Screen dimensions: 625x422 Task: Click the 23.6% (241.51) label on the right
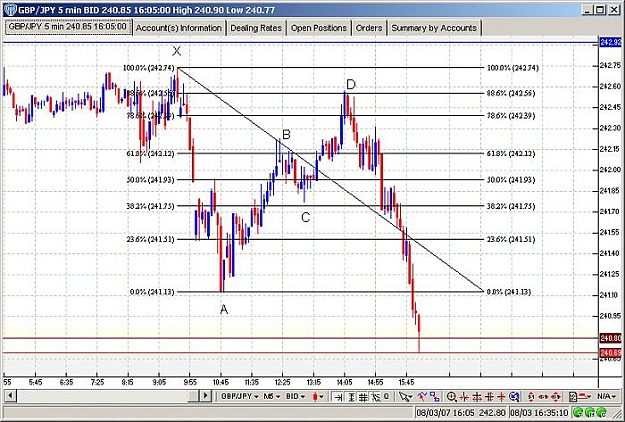[x=511, y=239]
